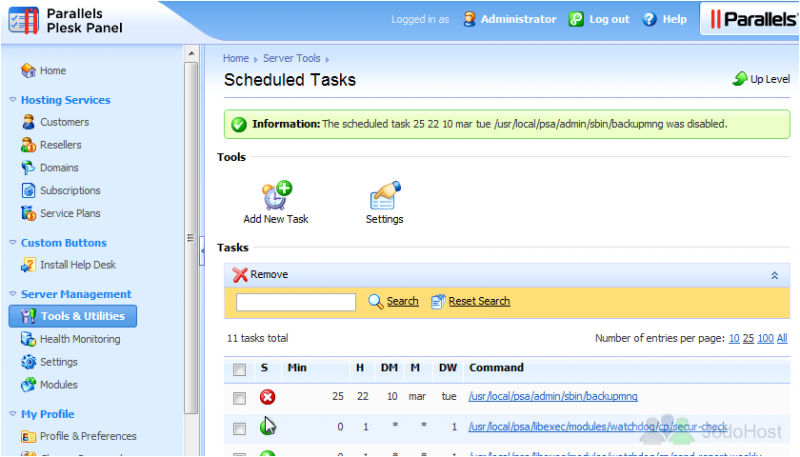Click the Administrator user icon
This screenshot has height=457, width=800.
(469, 19)
